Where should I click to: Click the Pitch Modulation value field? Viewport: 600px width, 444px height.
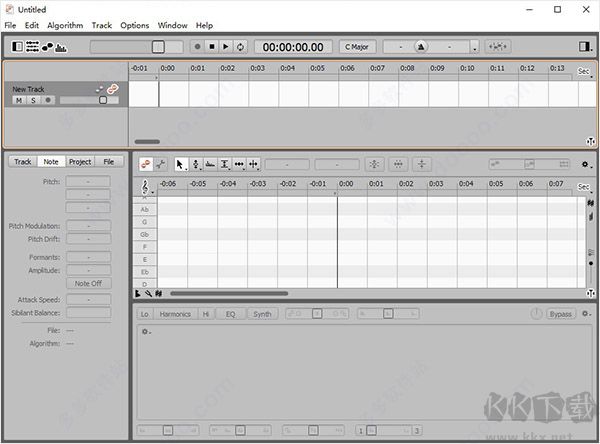(88, 226)
